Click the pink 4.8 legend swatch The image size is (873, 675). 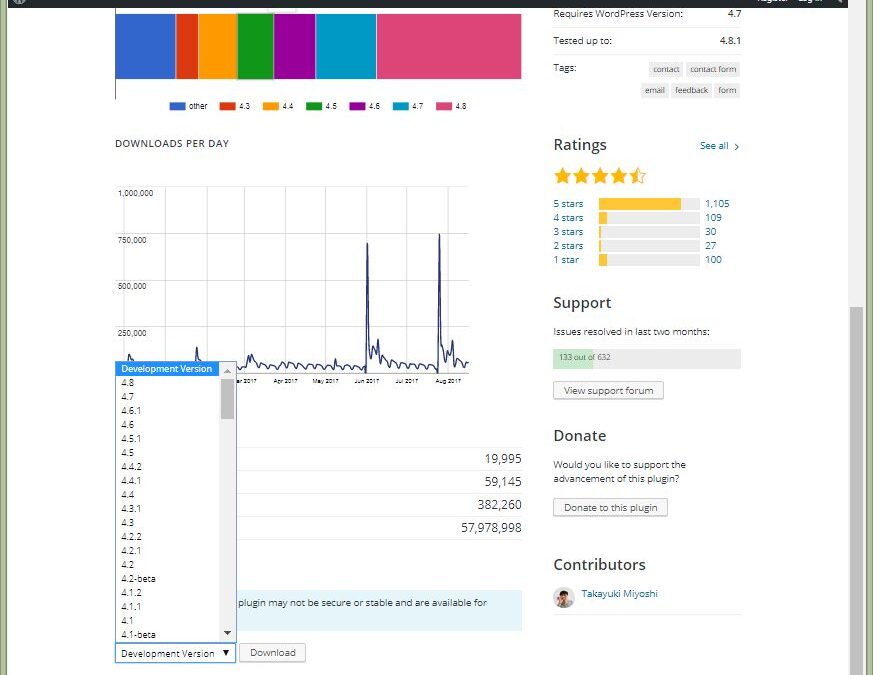[444, 106]
